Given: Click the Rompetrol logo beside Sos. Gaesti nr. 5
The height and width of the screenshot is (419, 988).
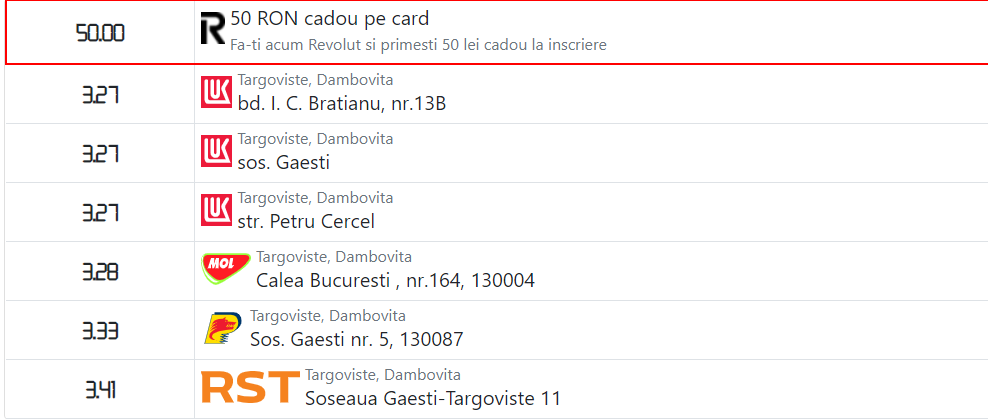Looking at the screenshot, I should pos(223,328).
